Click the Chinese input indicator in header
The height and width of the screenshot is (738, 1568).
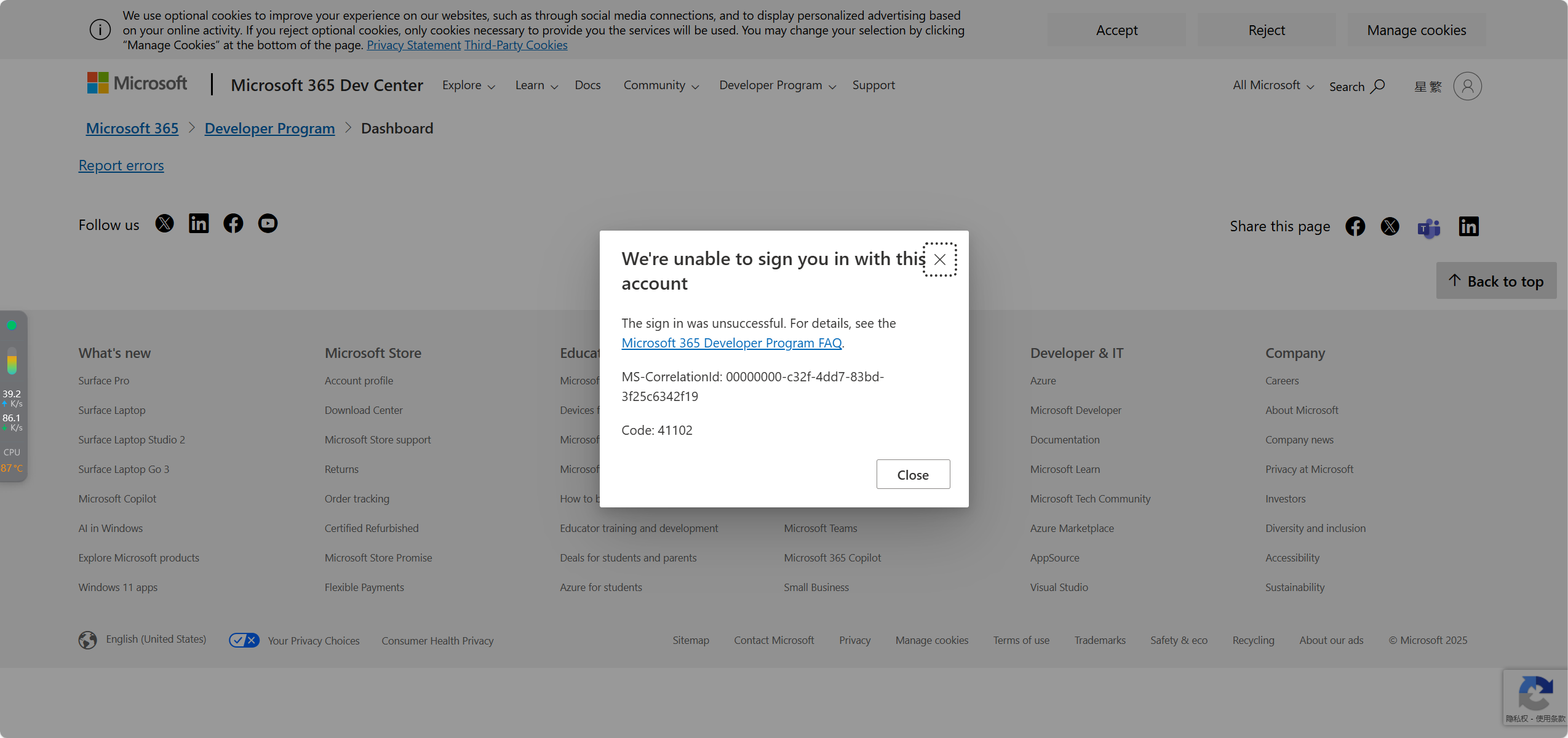point(1428,86)
